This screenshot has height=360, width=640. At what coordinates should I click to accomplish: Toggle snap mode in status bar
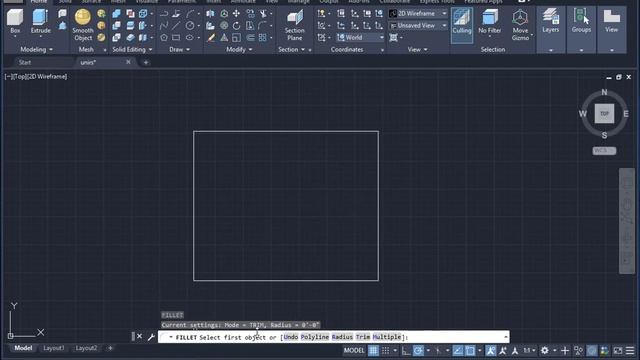click(385, 350)
